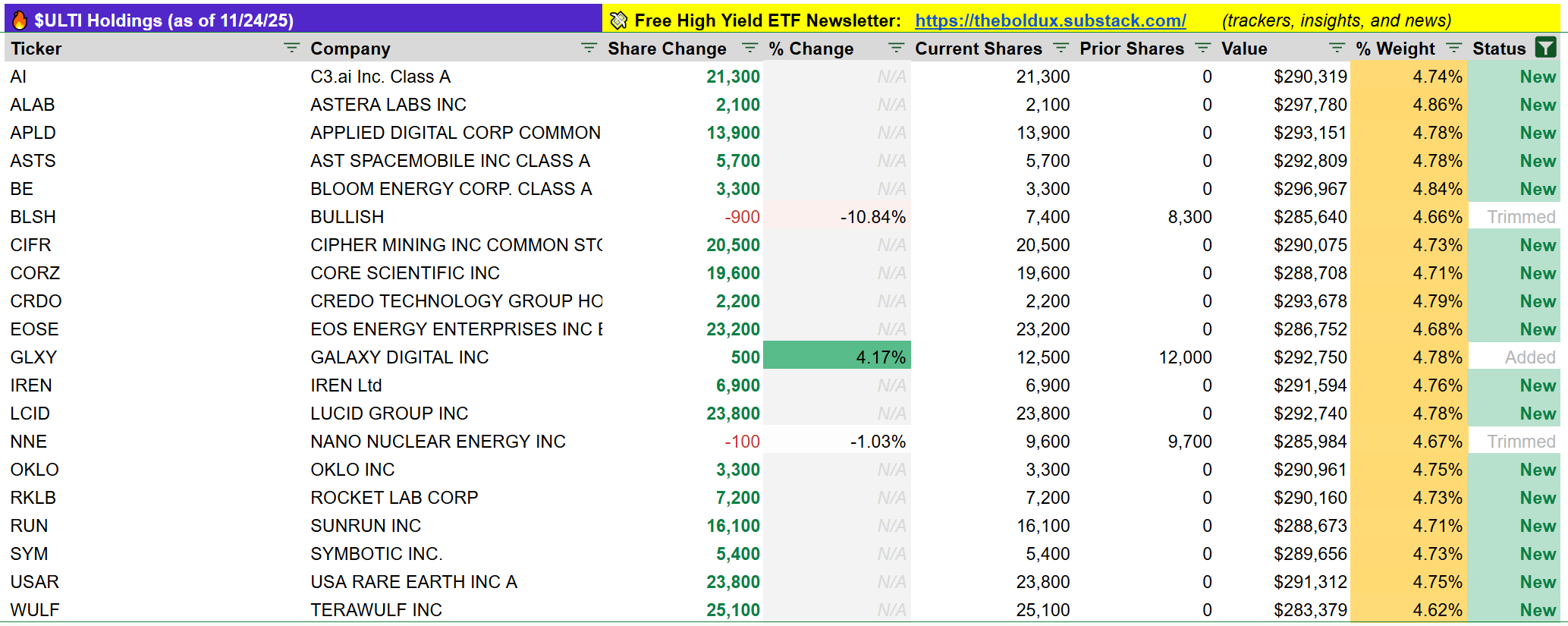Select the $ULTI Holdings title cell

[303, 20]
